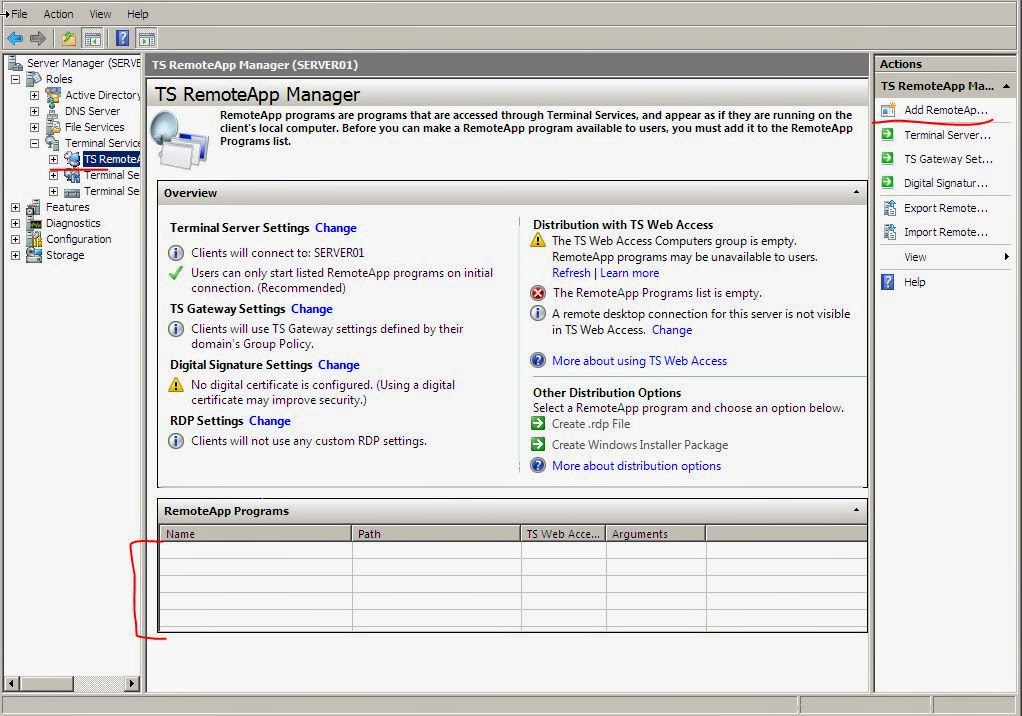Open the Help menu in menu bar
This screenshot has width=1022, height=716.
[138, 14]
